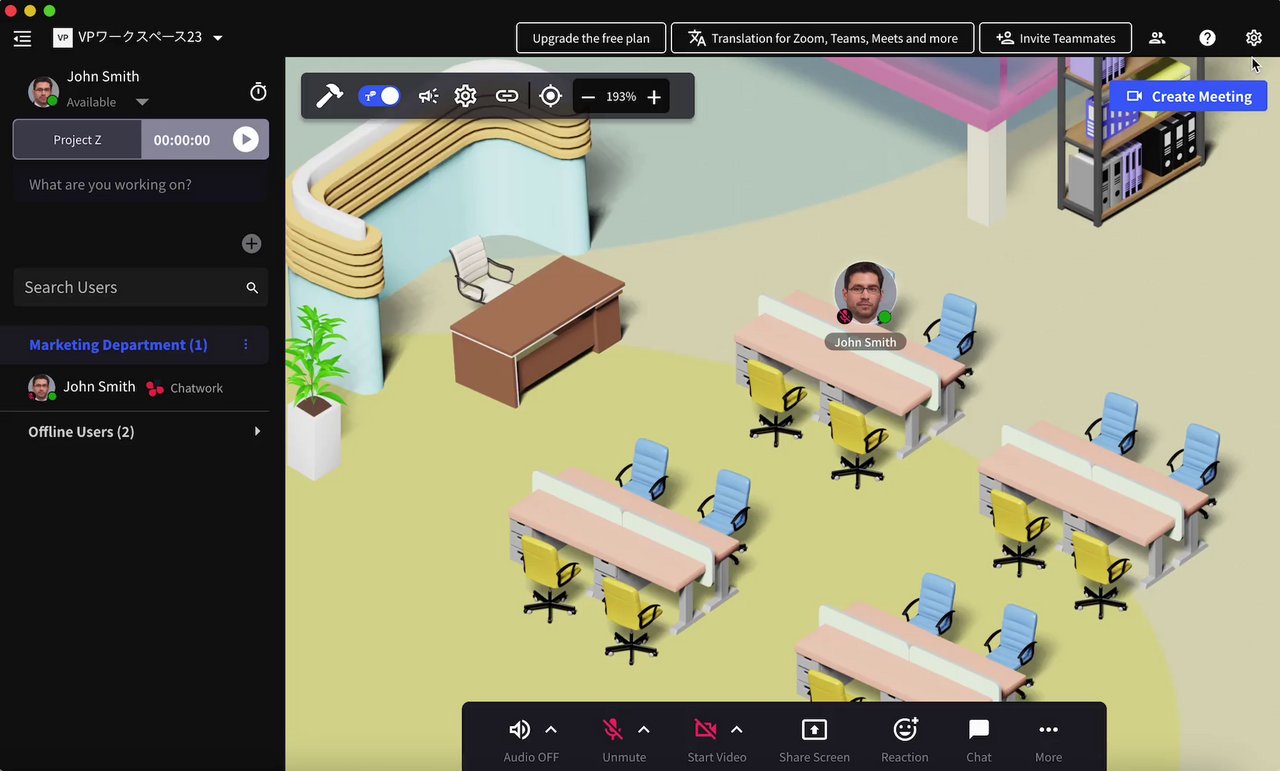Open Translation for Zoom, Teams, Meets button

click(822, 38)
